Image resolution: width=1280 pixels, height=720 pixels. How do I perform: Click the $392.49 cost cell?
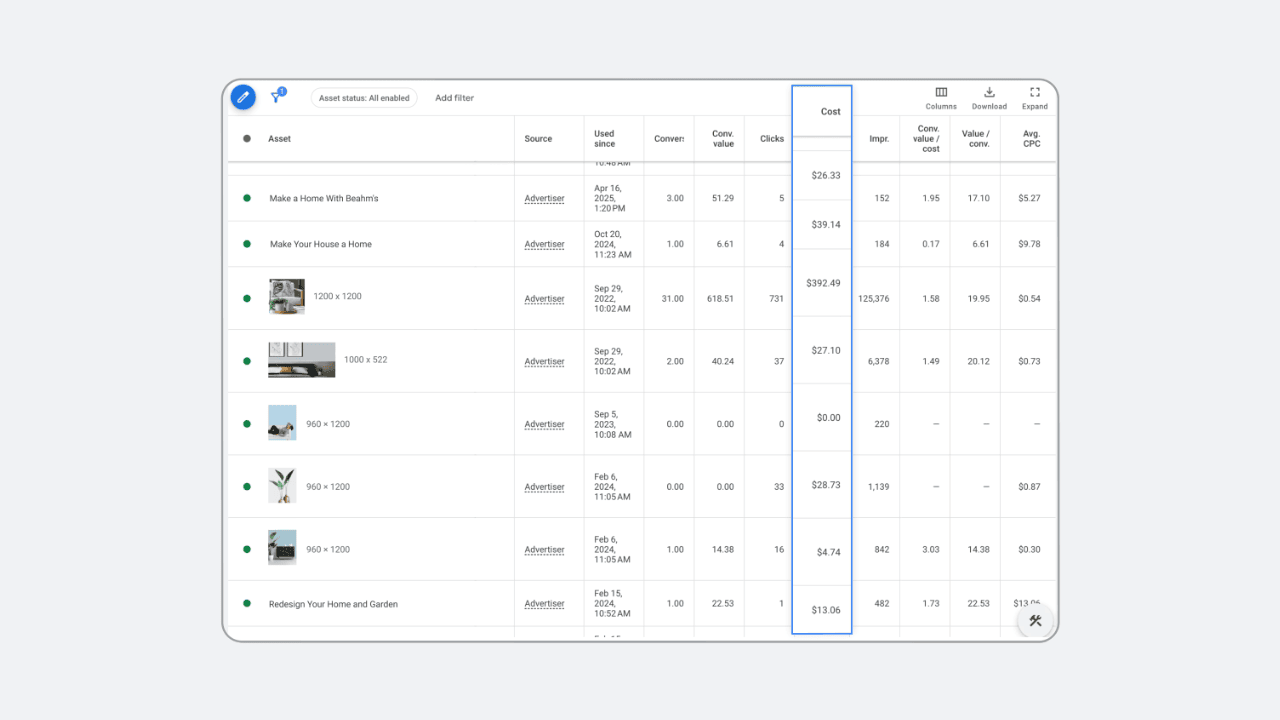tap(823, 283)
